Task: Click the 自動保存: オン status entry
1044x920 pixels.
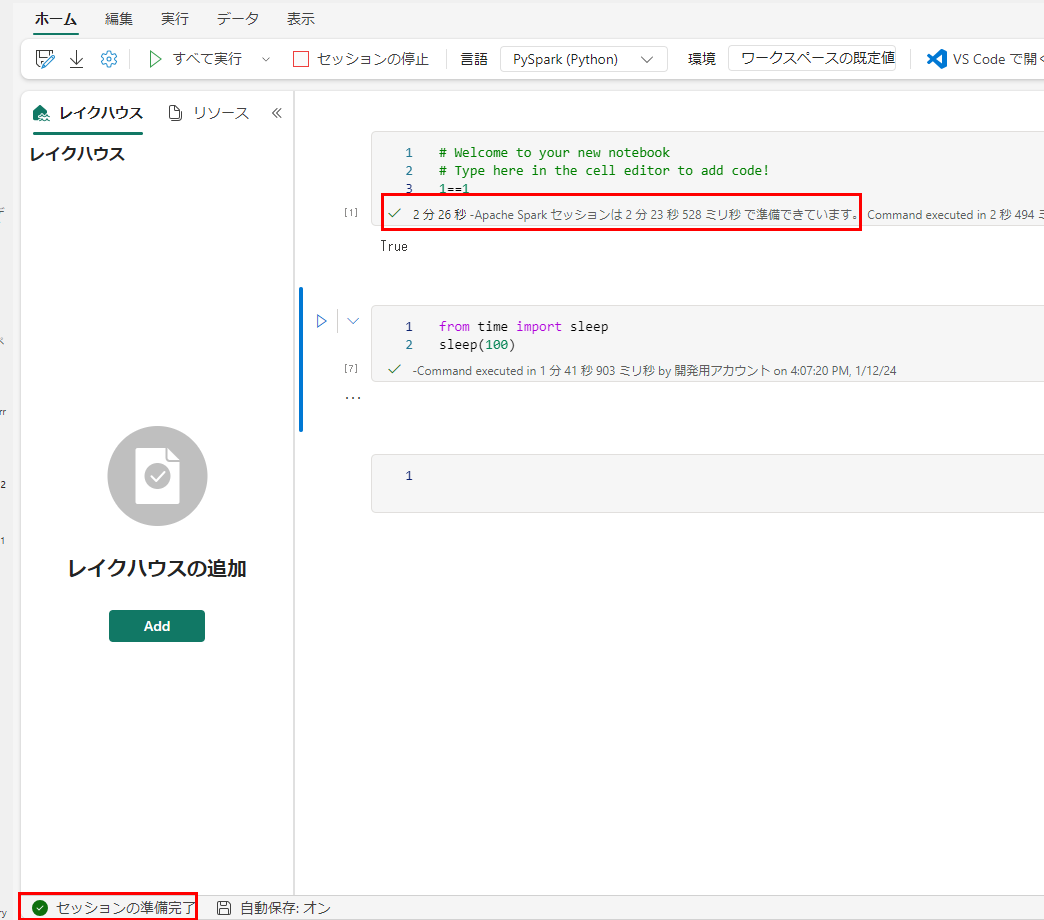Action: [274, 907]
